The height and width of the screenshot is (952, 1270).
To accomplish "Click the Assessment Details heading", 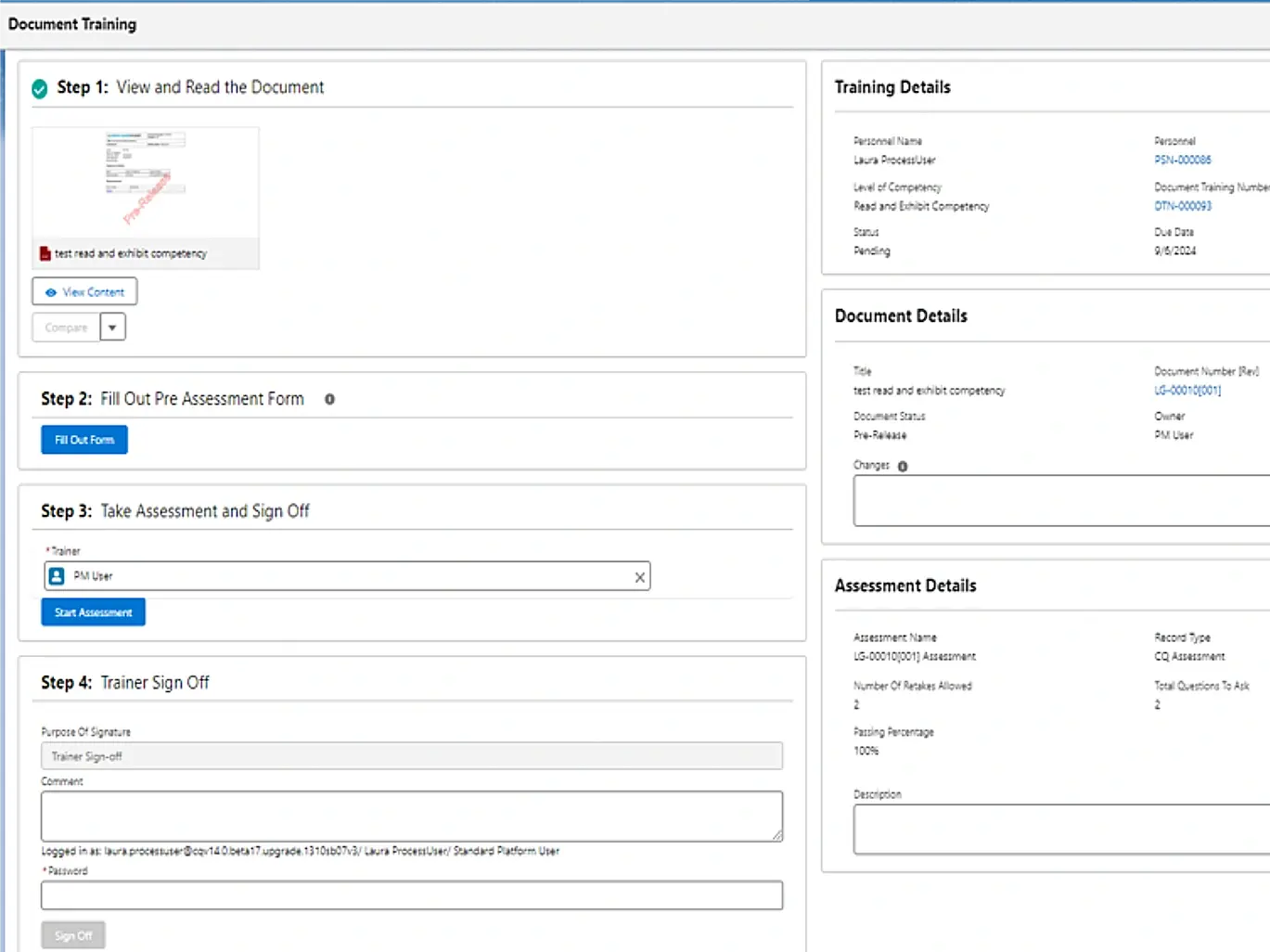I will click(905, 585).
